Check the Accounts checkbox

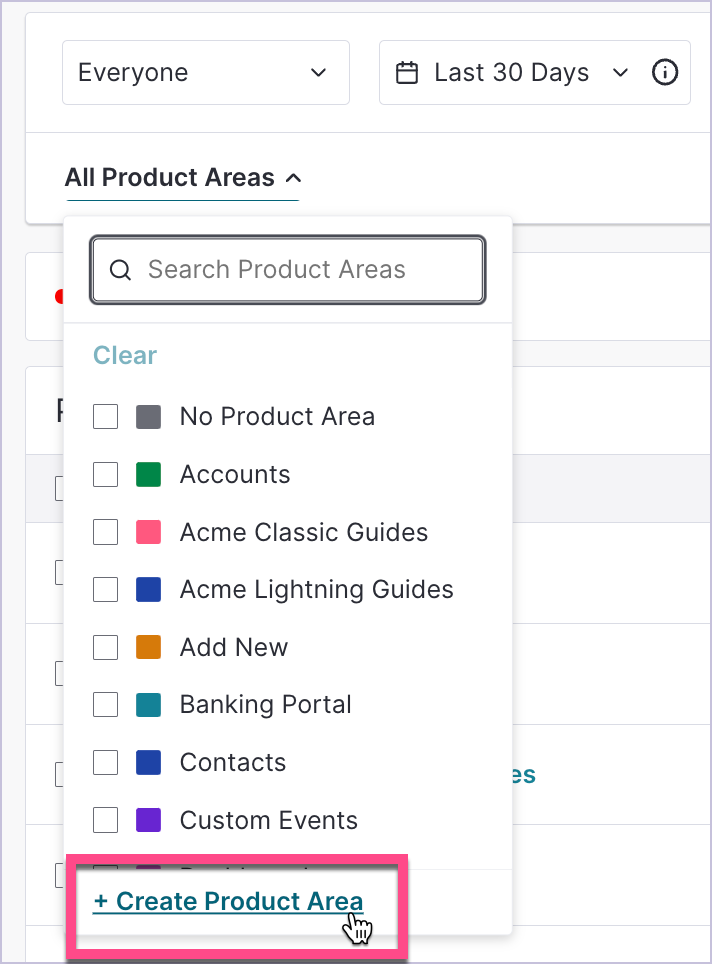pos(105,474)
